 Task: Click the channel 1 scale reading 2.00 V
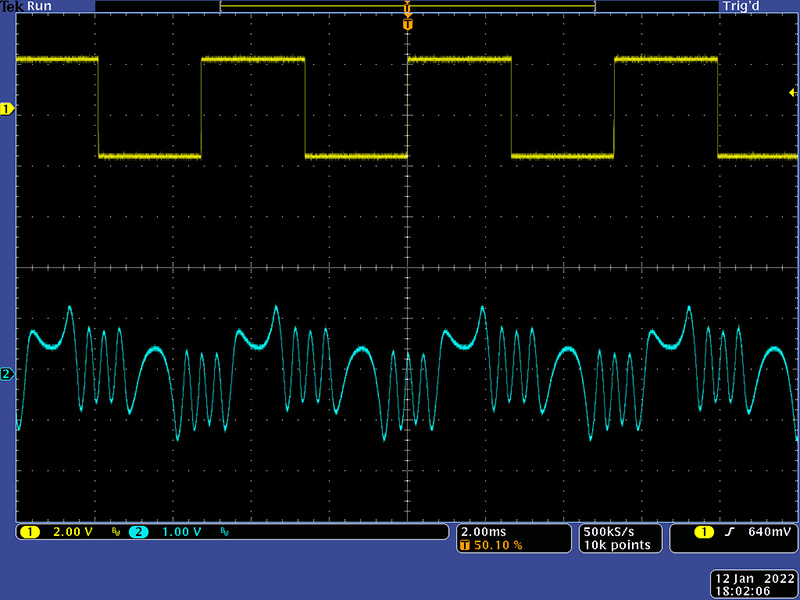tap(73, 532)
